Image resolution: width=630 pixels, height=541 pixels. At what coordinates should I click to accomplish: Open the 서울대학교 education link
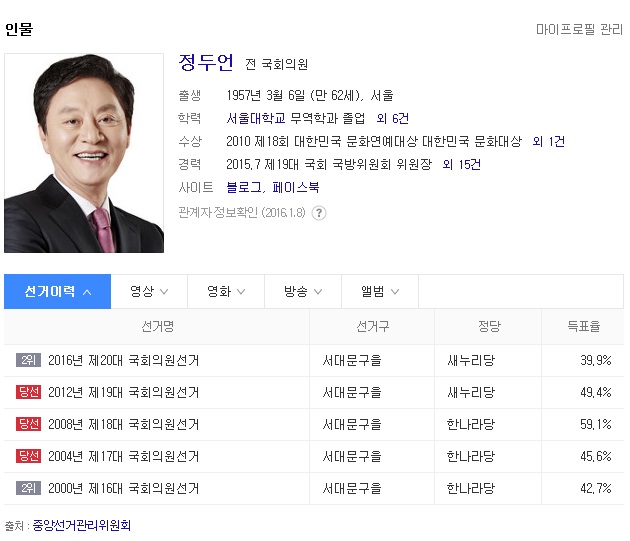point(256,118)
